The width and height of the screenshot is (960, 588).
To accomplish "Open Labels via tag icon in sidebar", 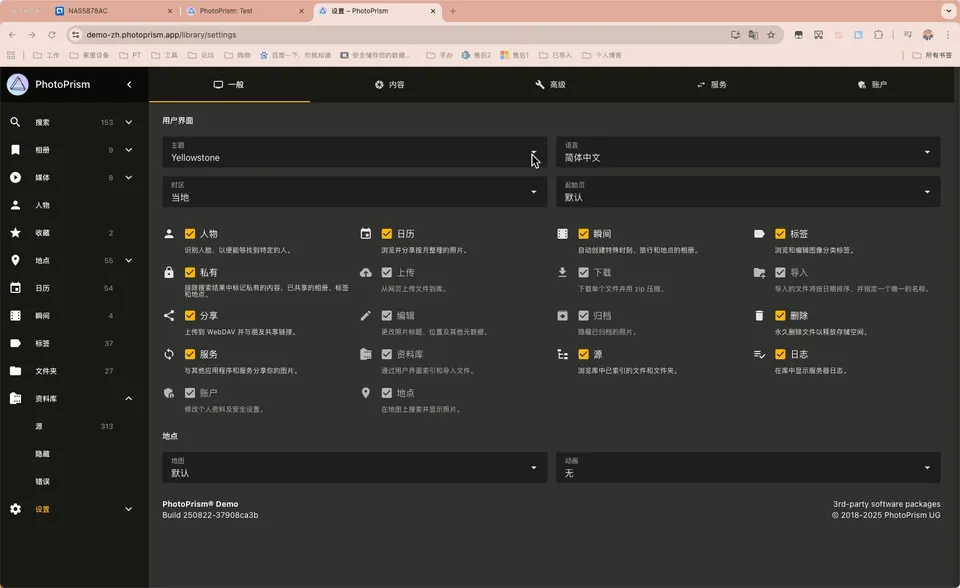I will coord(15,343).
